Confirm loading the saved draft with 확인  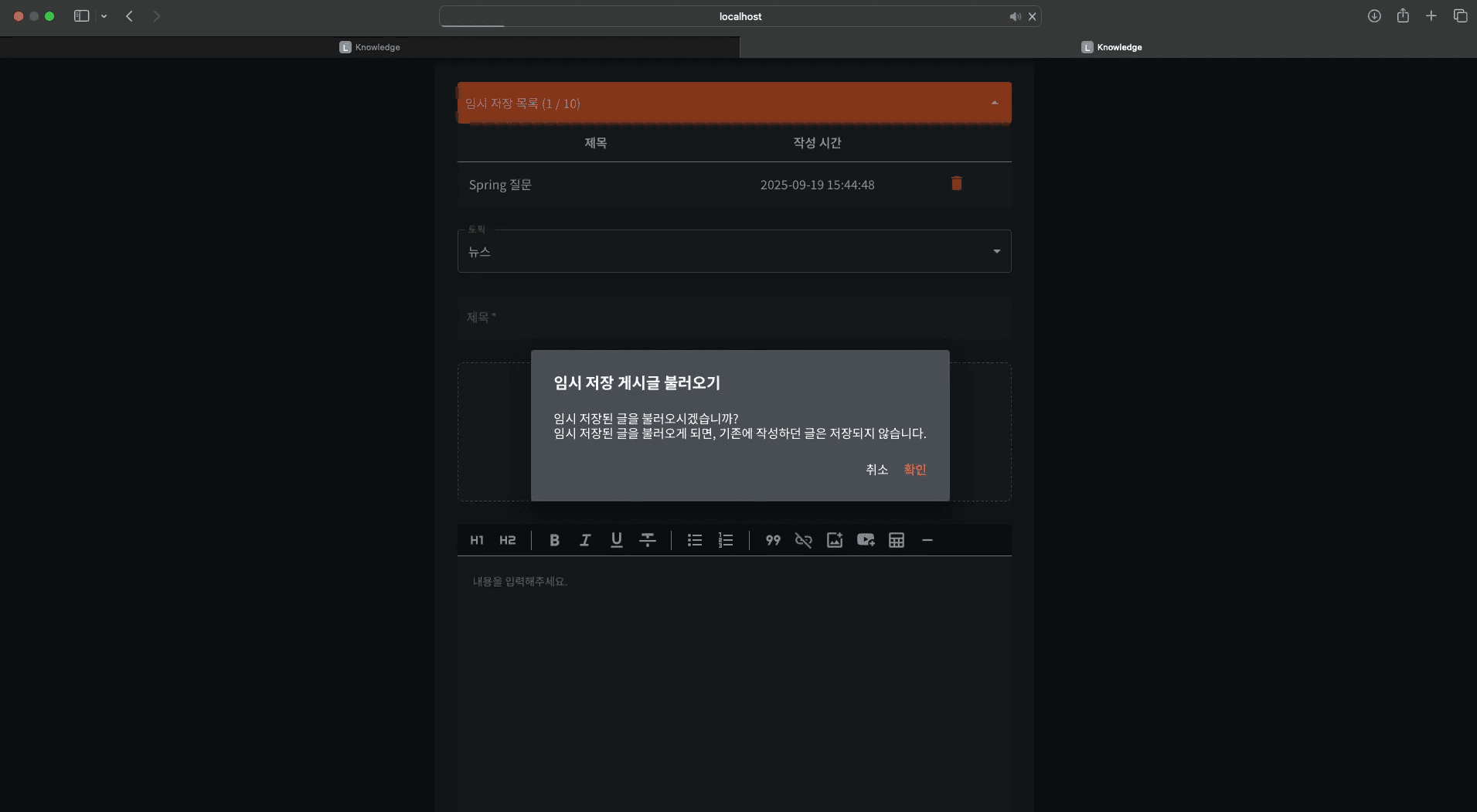[915, 470]
